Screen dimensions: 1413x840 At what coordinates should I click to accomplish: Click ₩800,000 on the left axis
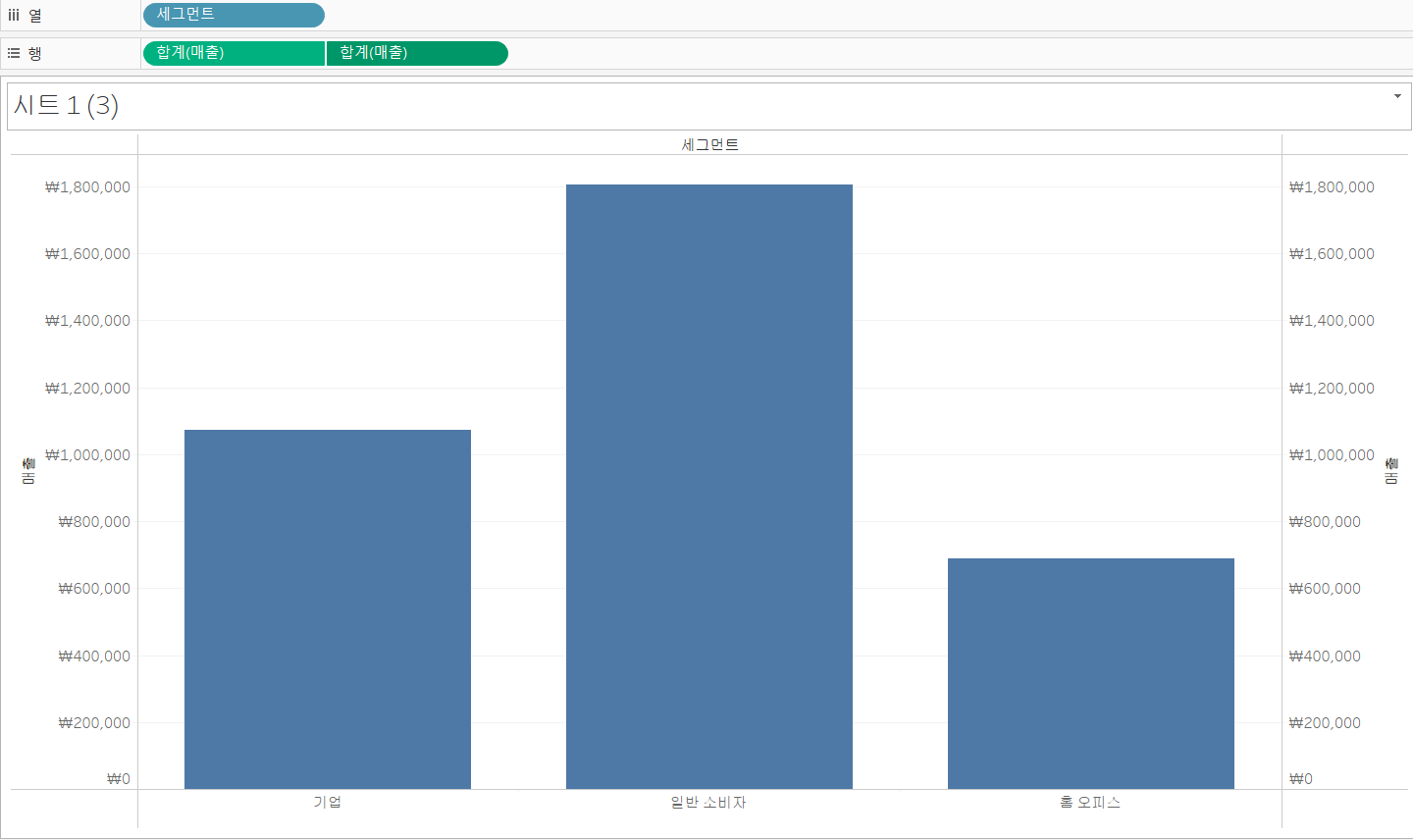coord(94,521)
